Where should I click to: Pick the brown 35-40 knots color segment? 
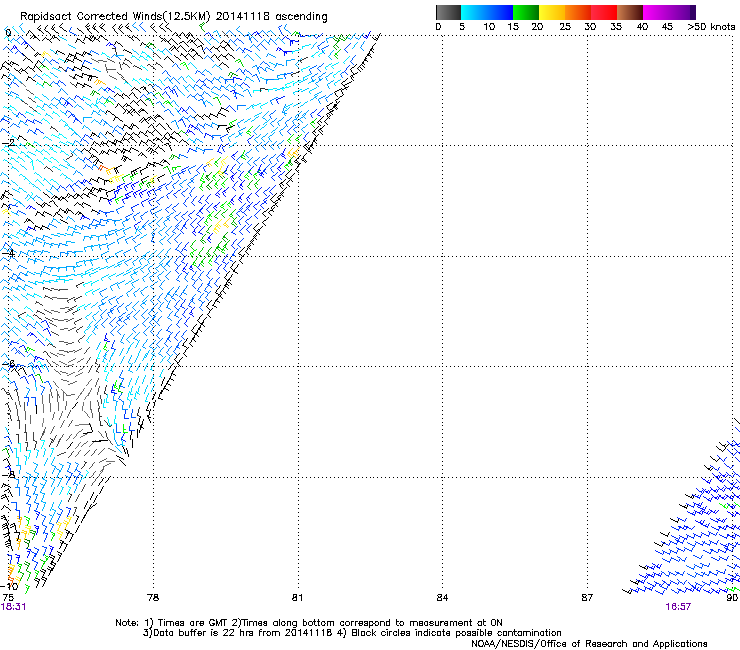click(x=630, y=12)
